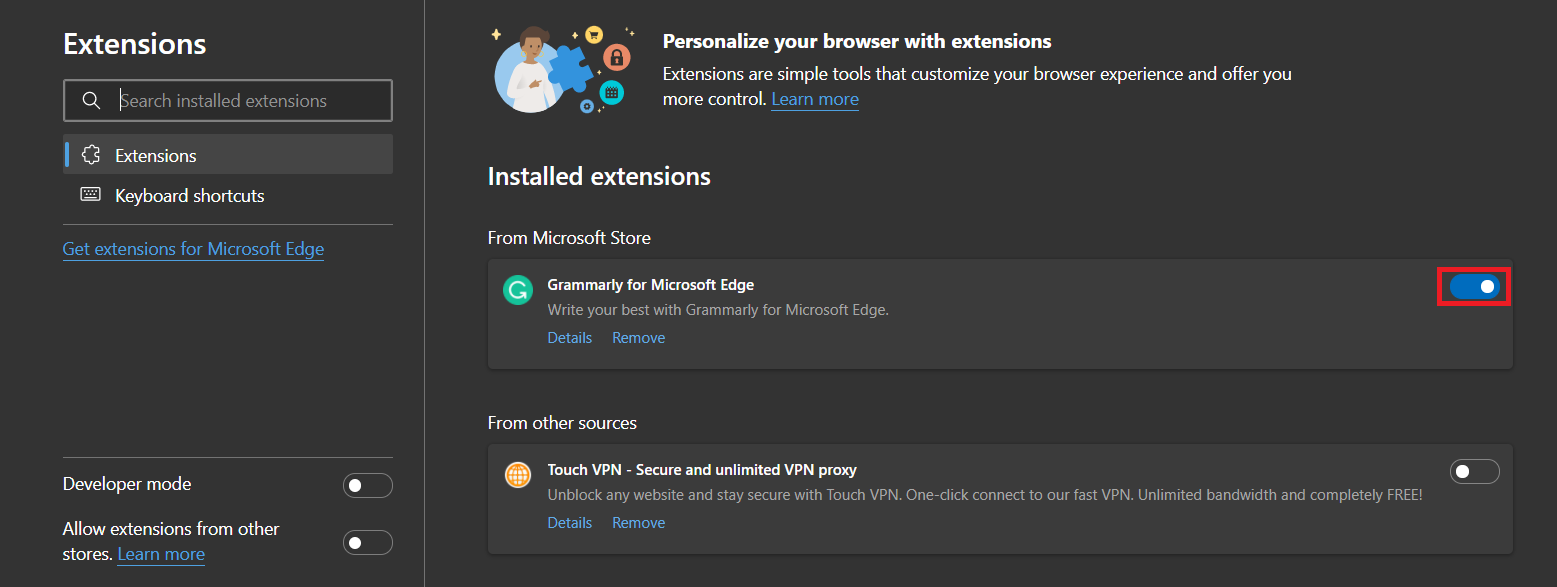Open Learn more link about other stores
Screen dimensions: 1557x587
[x=161, y=554]
